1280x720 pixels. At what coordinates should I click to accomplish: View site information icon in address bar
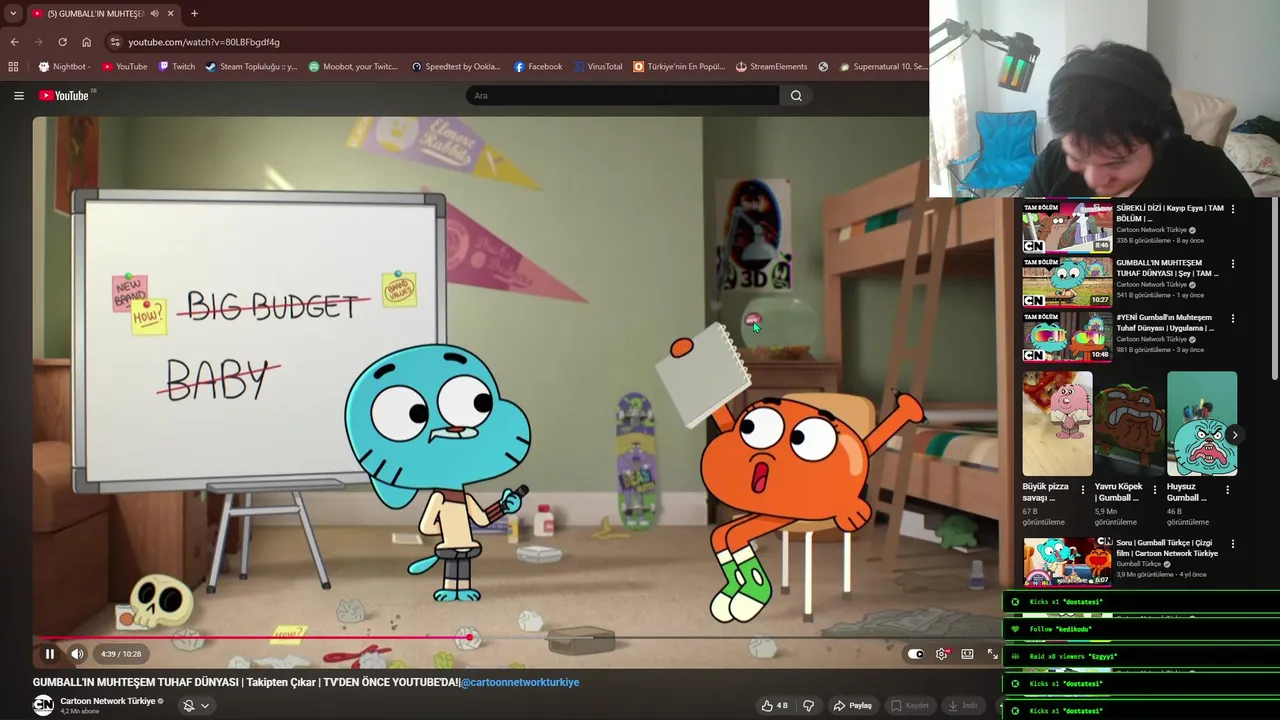tap(115, 42)
